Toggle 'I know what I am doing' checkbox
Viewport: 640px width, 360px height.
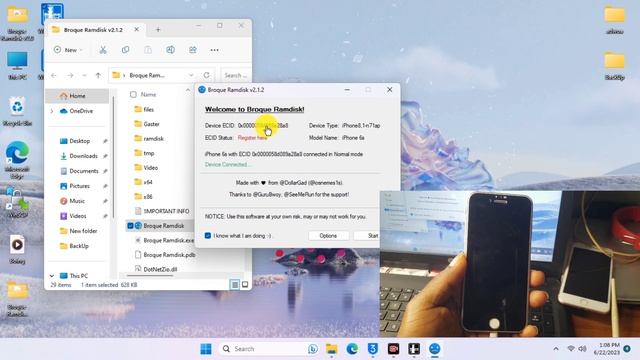208,236
